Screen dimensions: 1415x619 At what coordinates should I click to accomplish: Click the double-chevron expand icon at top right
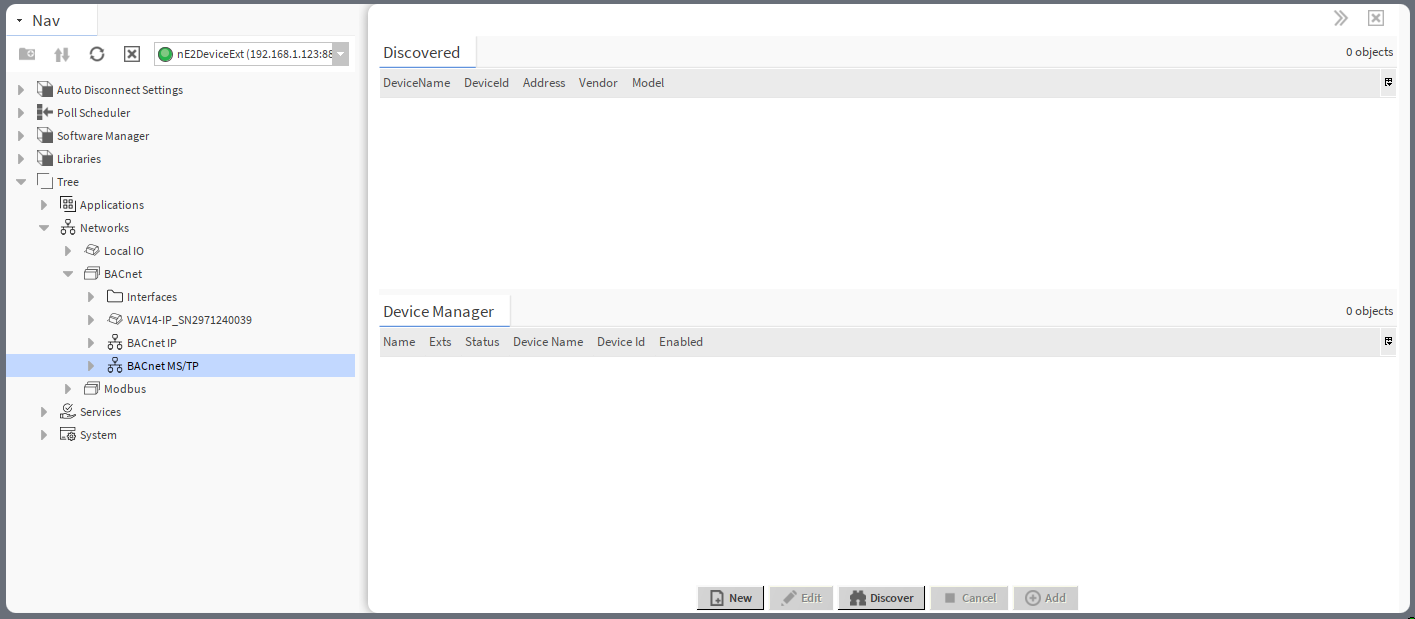[x=1340, y=17]
